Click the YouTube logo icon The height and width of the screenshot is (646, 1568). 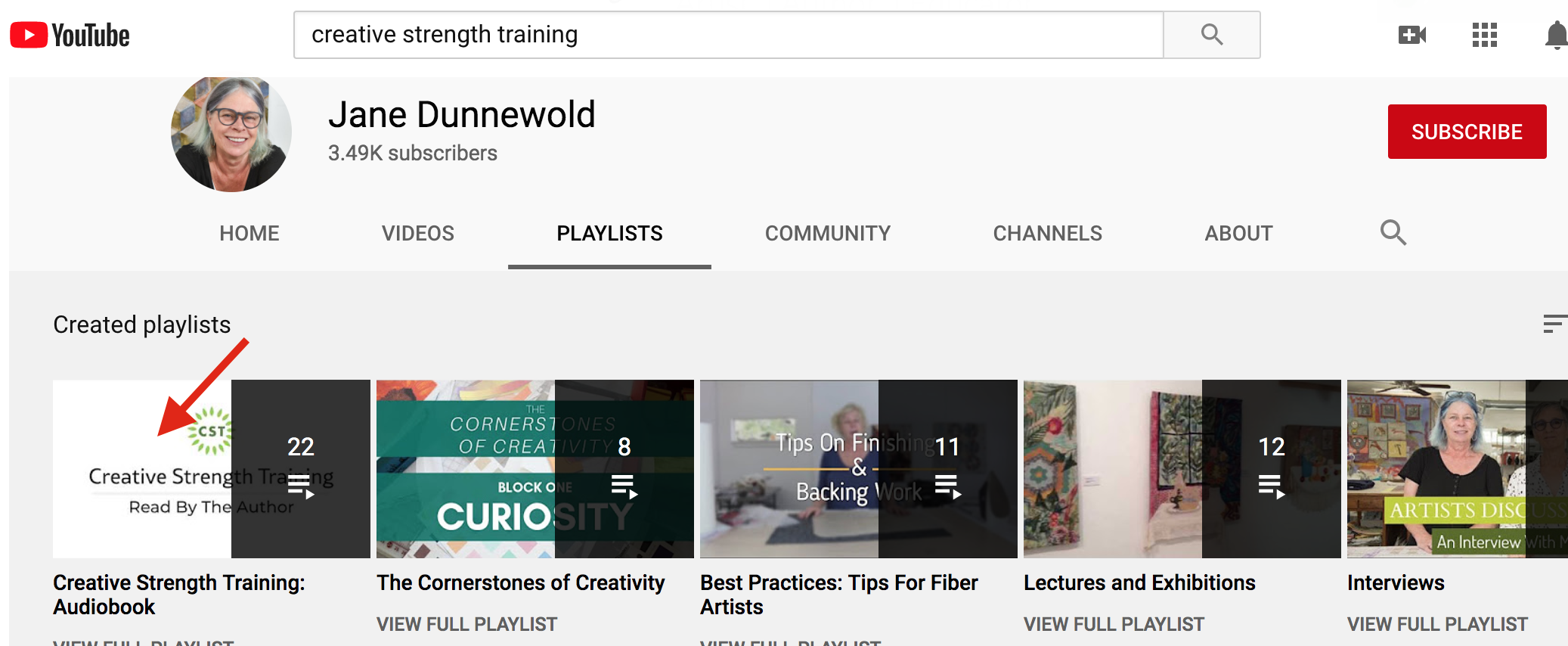[x=29, y=36]
